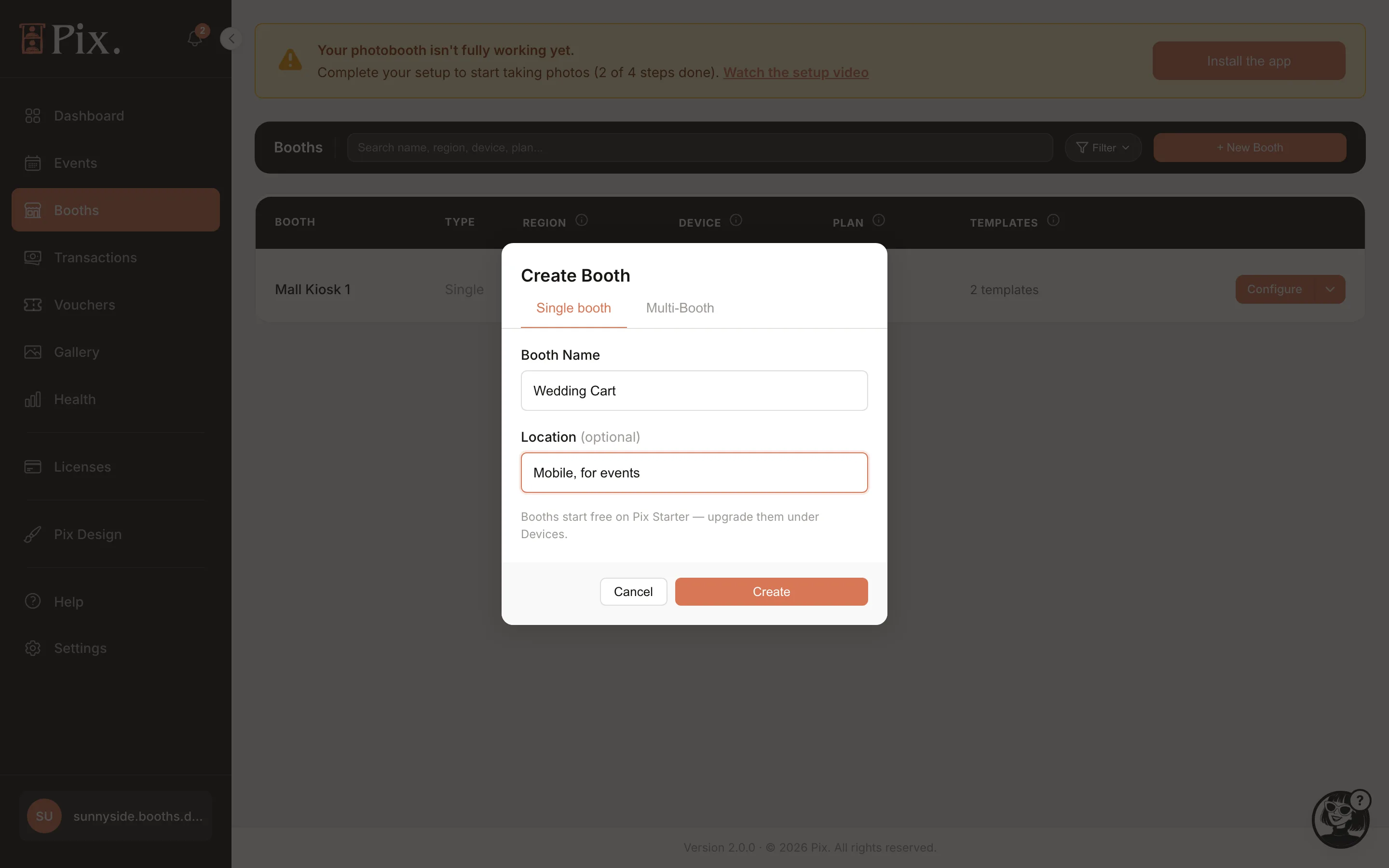Click Install the app button

1248,61
